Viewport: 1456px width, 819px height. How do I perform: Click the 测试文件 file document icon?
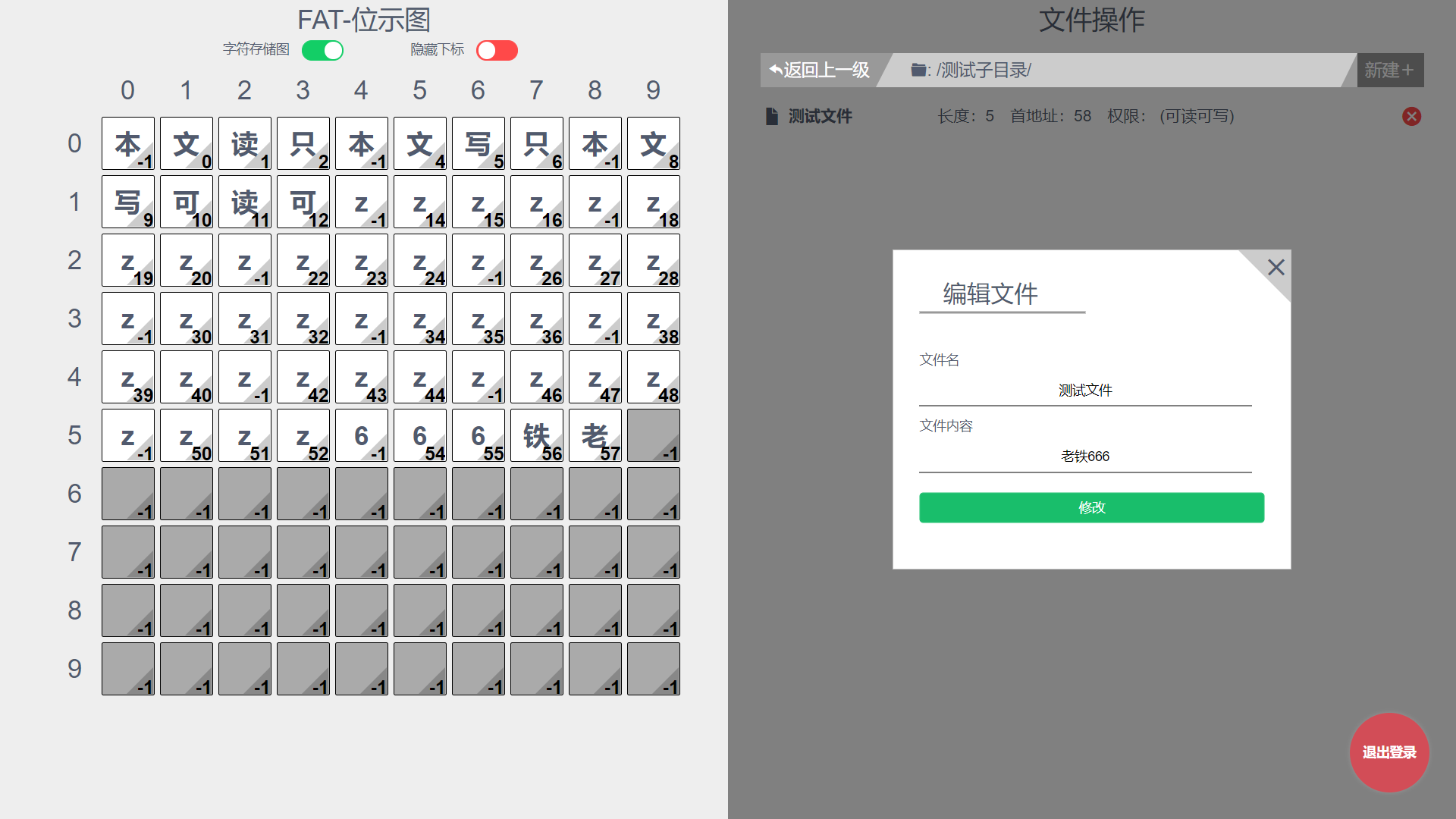click(x=771, y=116)
